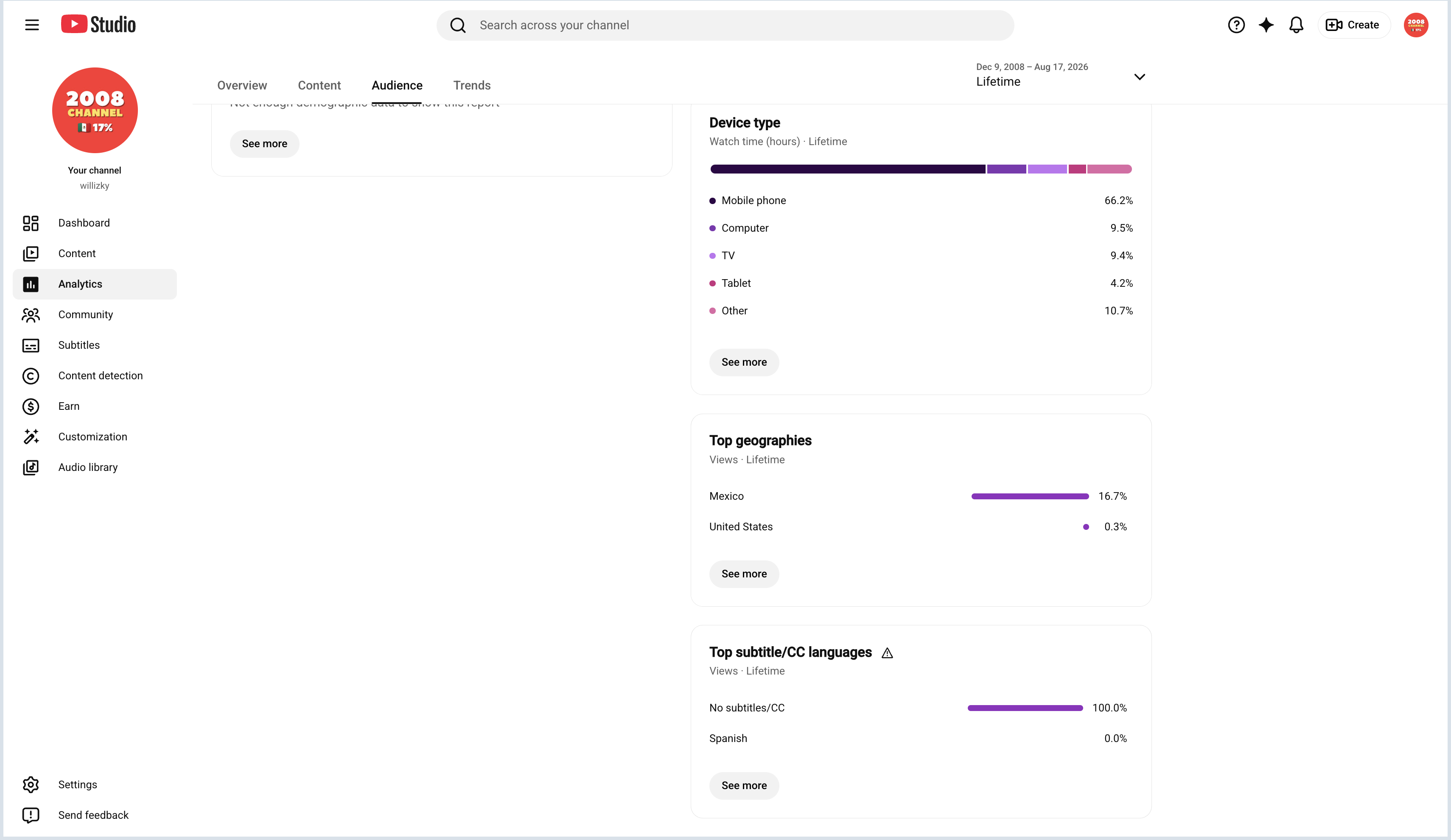This screenshot has width=1451, height=840.
Task: Switch to the Trends tab
Action: click(x=472, y=85)
